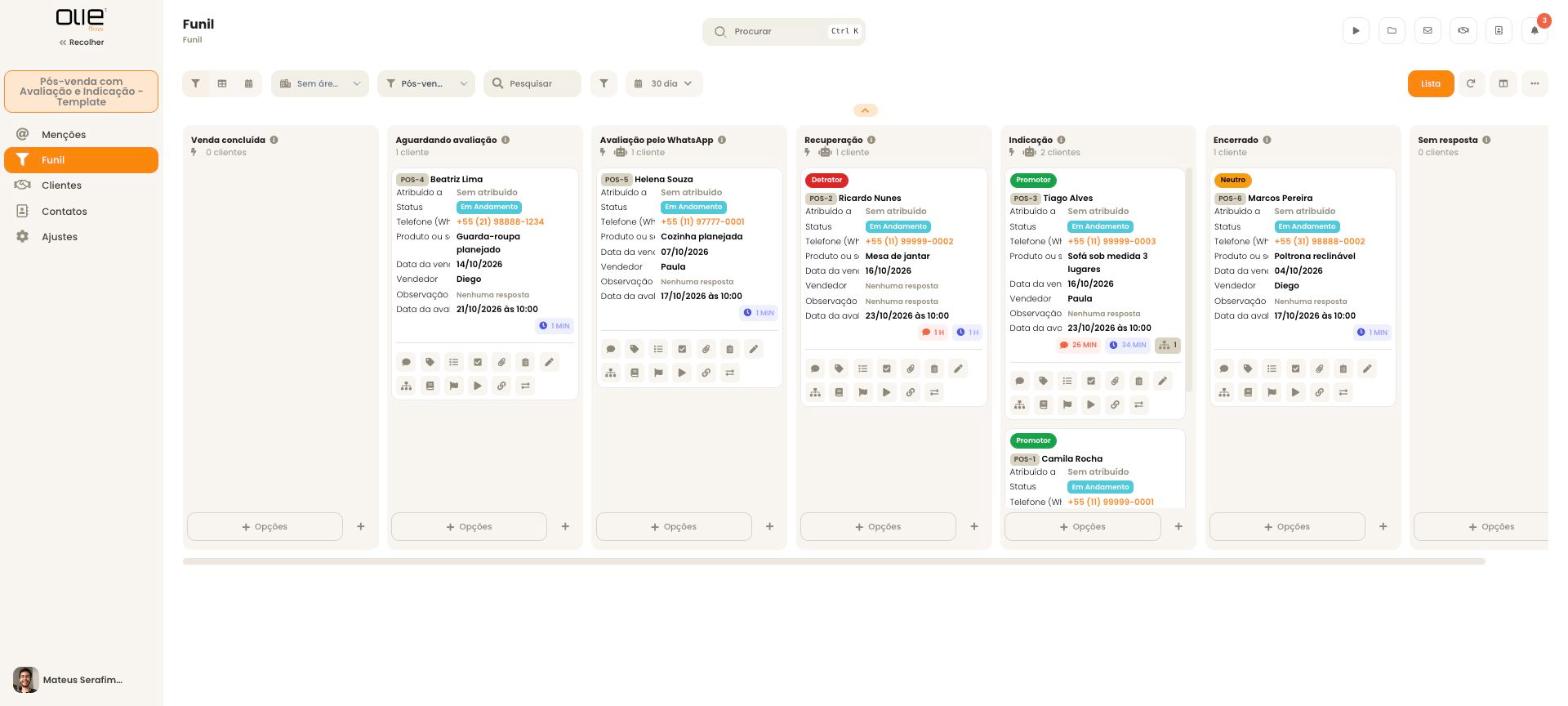Refresh the funnel board
This screenshot has height=706, width=1568.
[1470, 84]
